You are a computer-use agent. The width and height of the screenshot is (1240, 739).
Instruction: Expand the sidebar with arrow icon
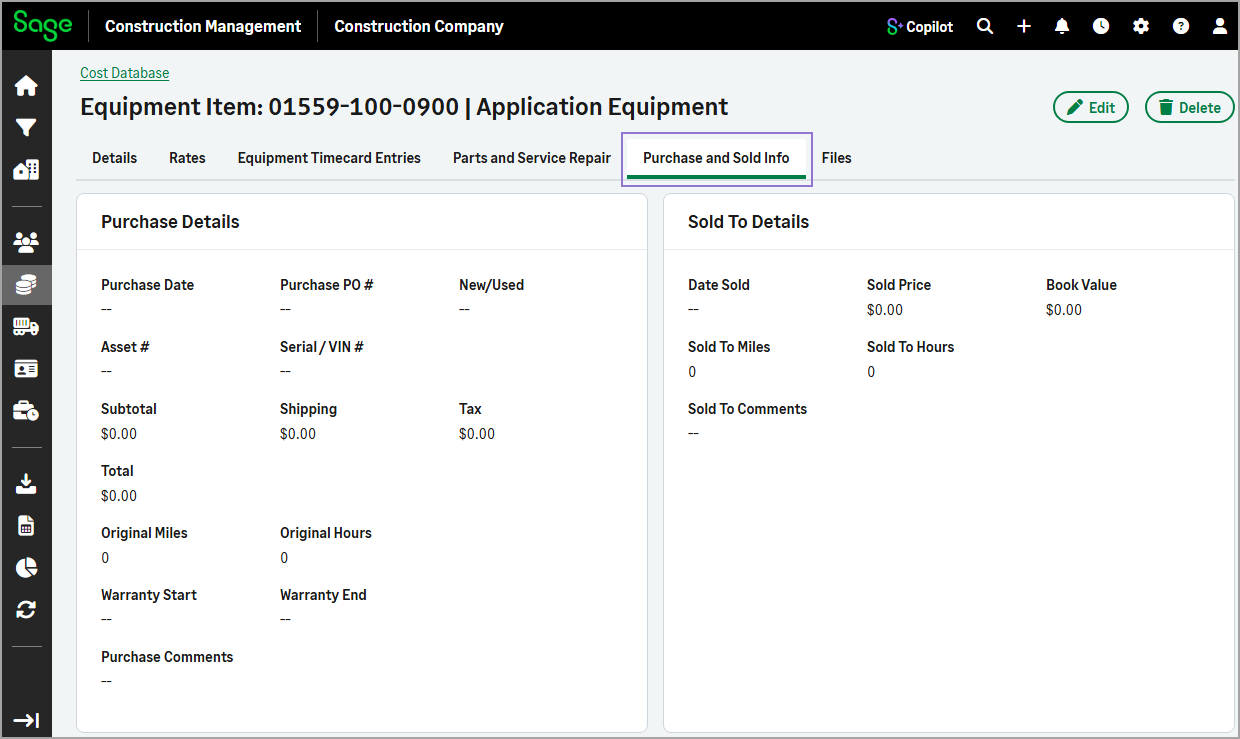(26, 720)
